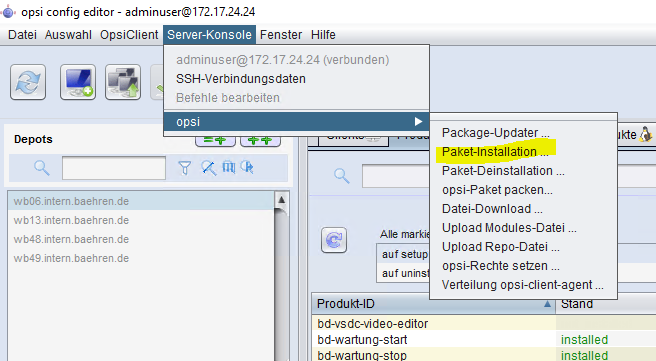Expand the opsi submenu entry
Viewport: 656px width, 361px height.
click(296, 122)
